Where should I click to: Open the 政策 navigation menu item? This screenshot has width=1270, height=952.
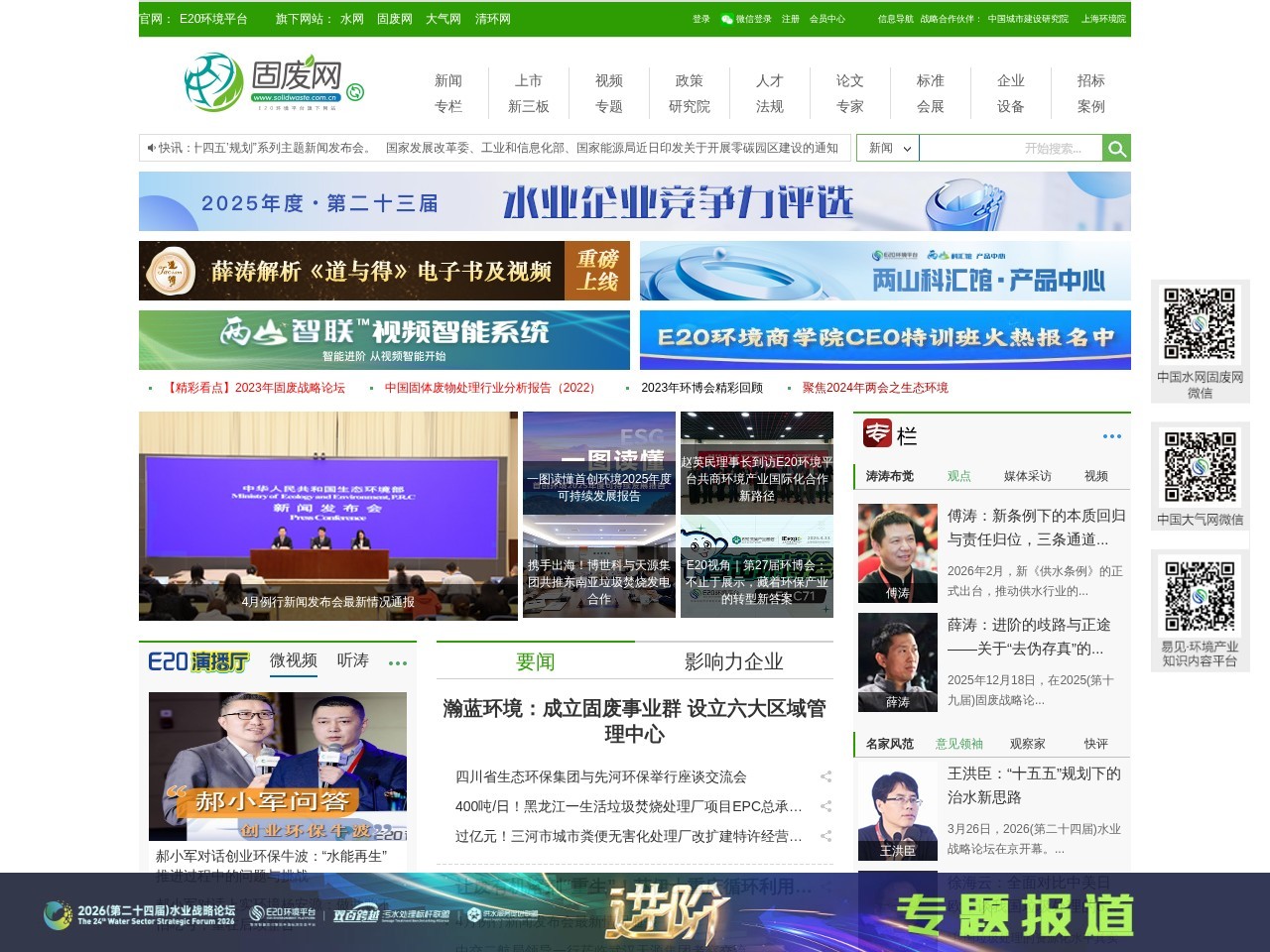coord(690,80)
